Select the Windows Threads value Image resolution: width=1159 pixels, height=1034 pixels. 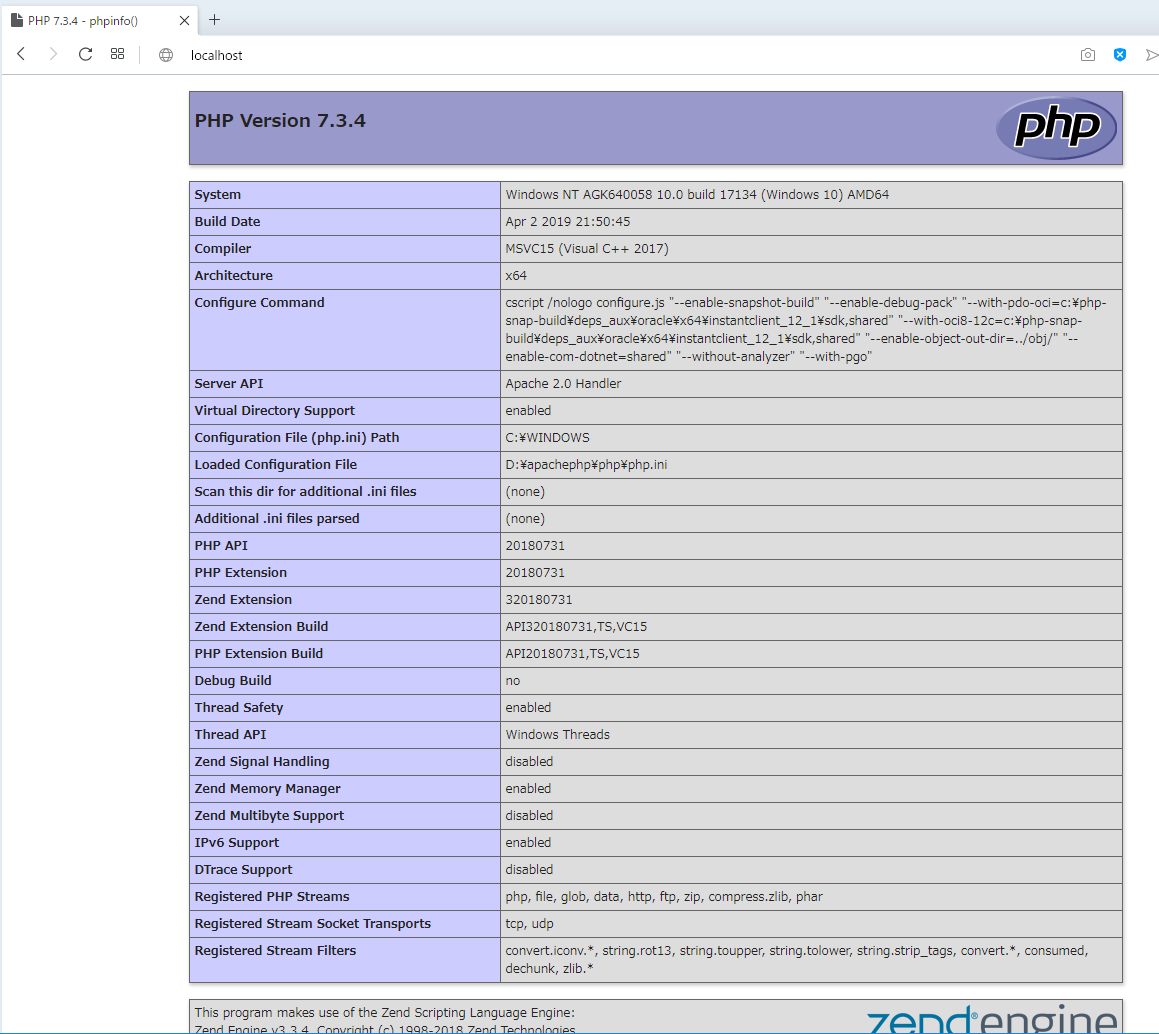[x=558, y=735]
